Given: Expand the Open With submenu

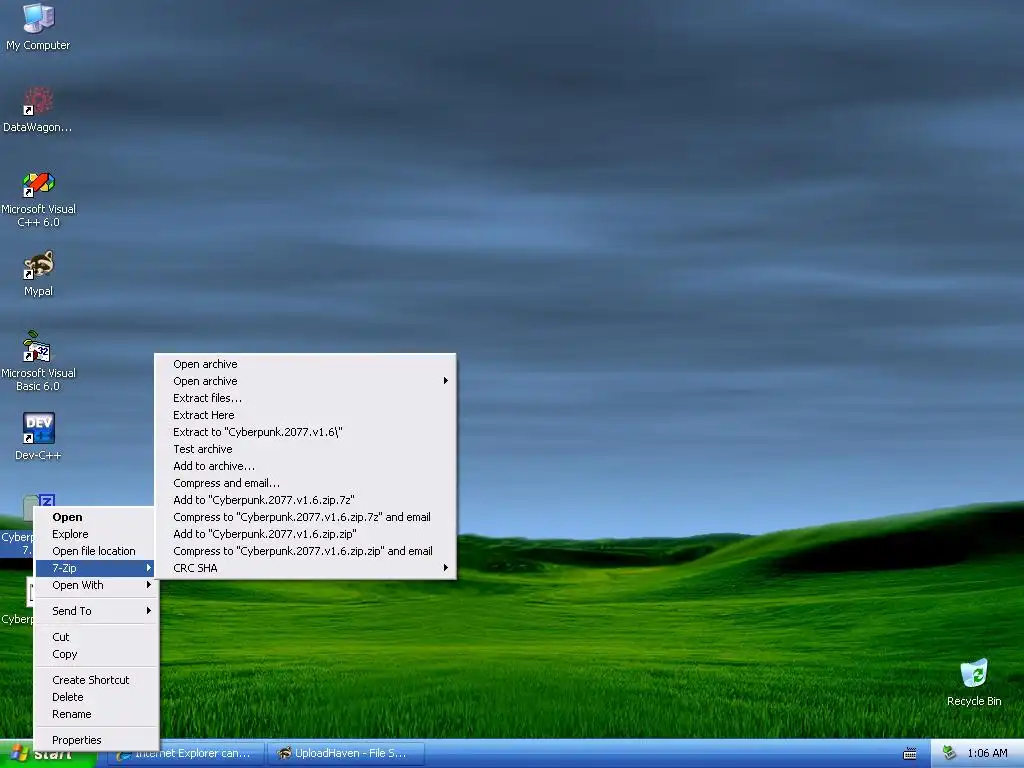Looking at the screenshot, I should coord(96,585).
